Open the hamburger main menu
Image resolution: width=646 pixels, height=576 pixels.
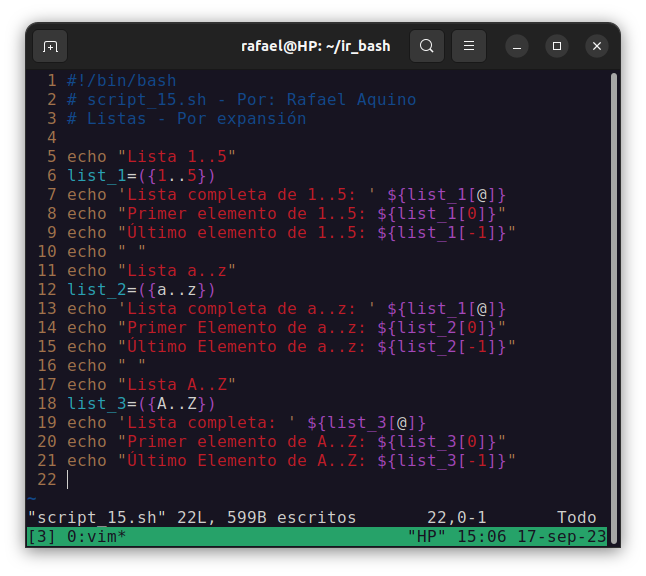(x=468, y=46)
